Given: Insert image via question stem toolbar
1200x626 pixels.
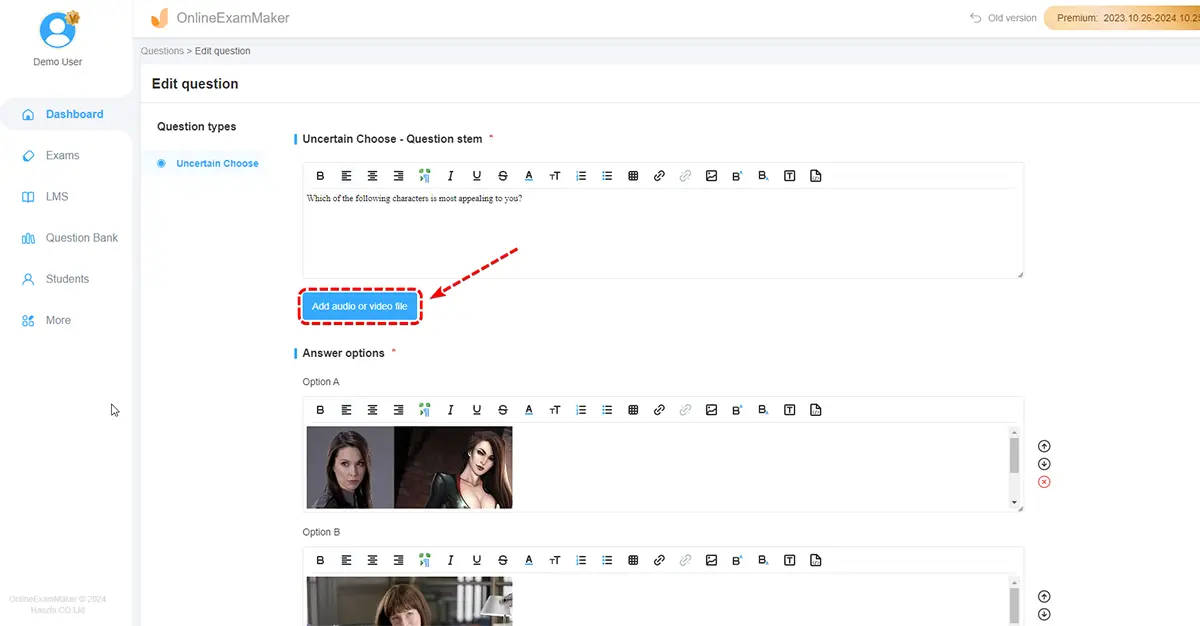Looking at the screenshot, I should [x=711, y=176].
